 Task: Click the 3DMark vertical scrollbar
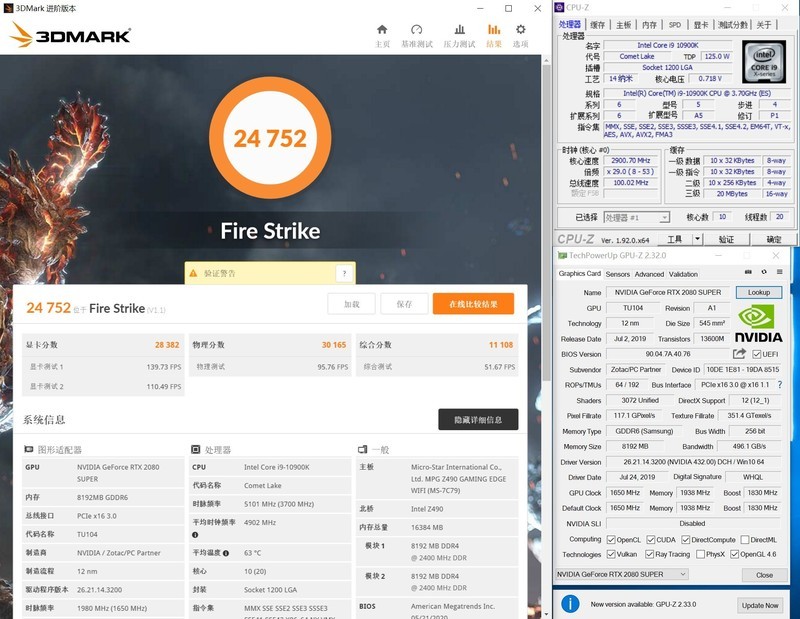tap(546, 222)
